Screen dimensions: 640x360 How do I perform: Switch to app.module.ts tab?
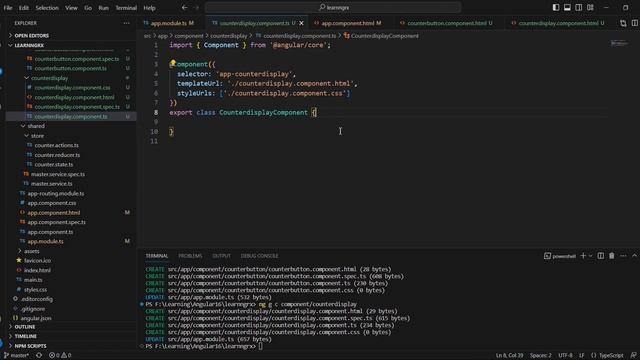click(169, 23)
